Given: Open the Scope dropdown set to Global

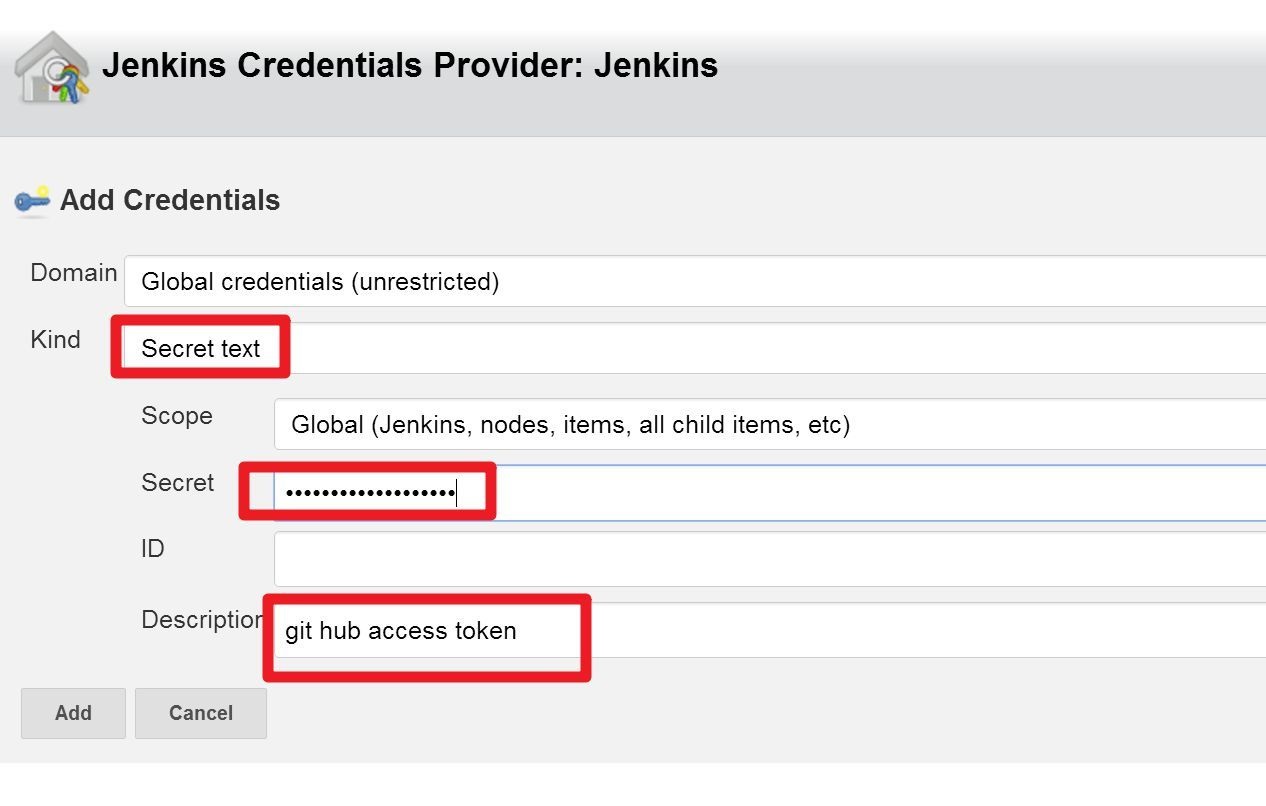Looking at the screenshot, I should 770,424.
